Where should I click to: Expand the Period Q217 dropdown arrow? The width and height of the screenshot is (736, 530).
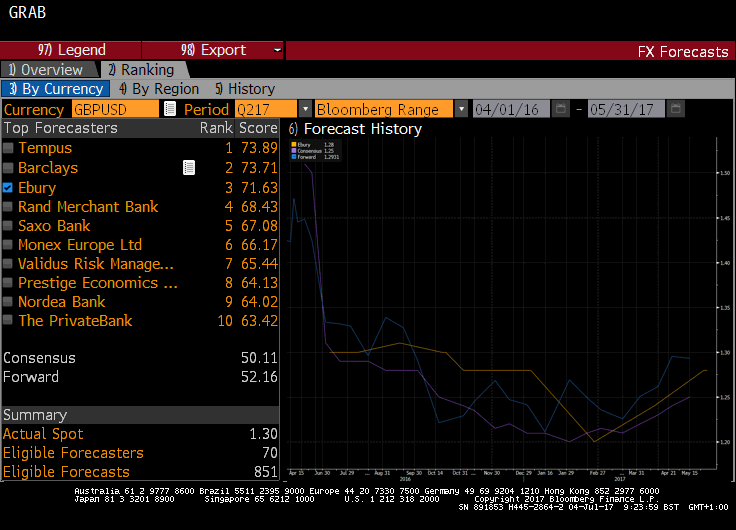[x=305, y=109]
